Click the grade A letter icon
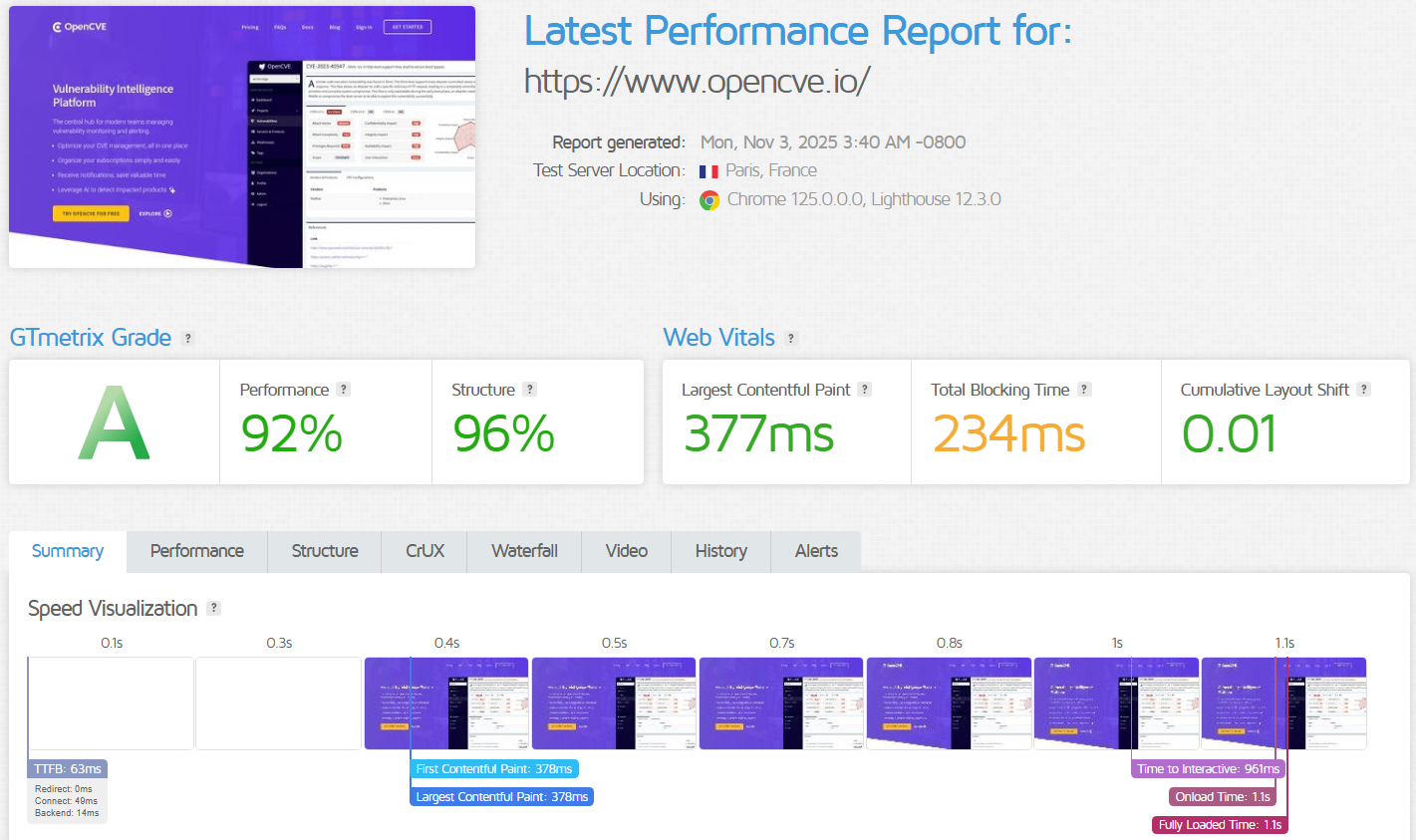 pyautogui.click(x=114, y=423)
